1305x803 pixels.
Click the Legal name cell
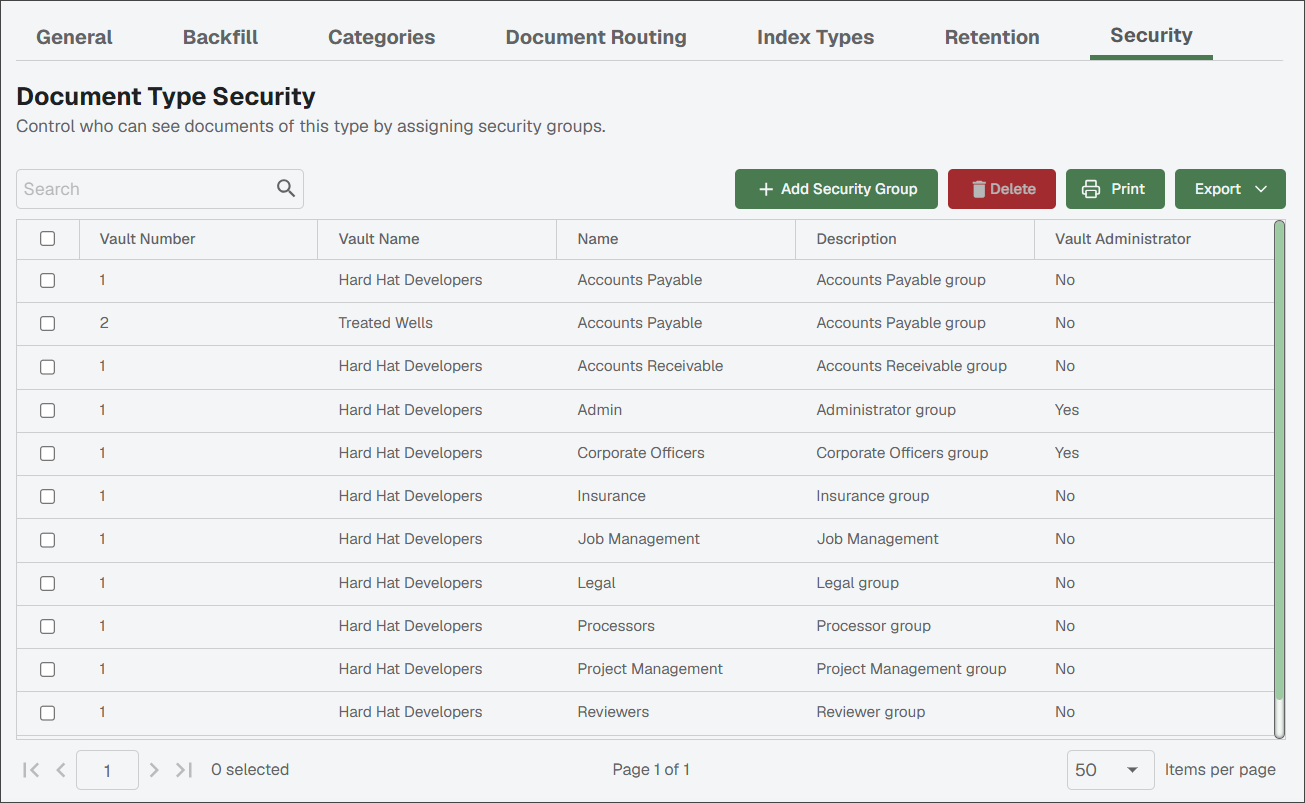point(597,583)
